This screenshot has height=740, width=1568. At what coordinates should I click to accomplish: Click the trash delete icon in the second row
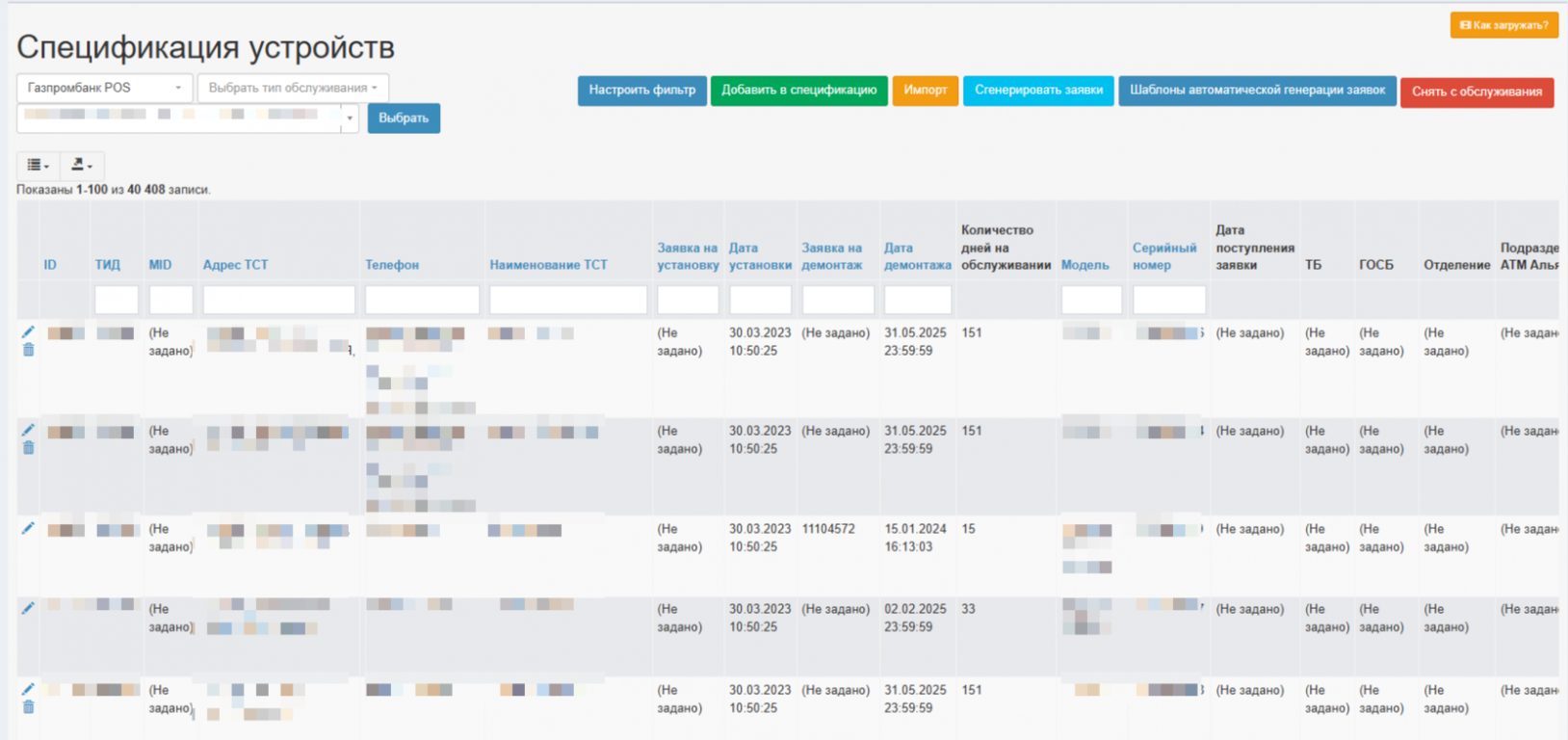pos(28,448)
